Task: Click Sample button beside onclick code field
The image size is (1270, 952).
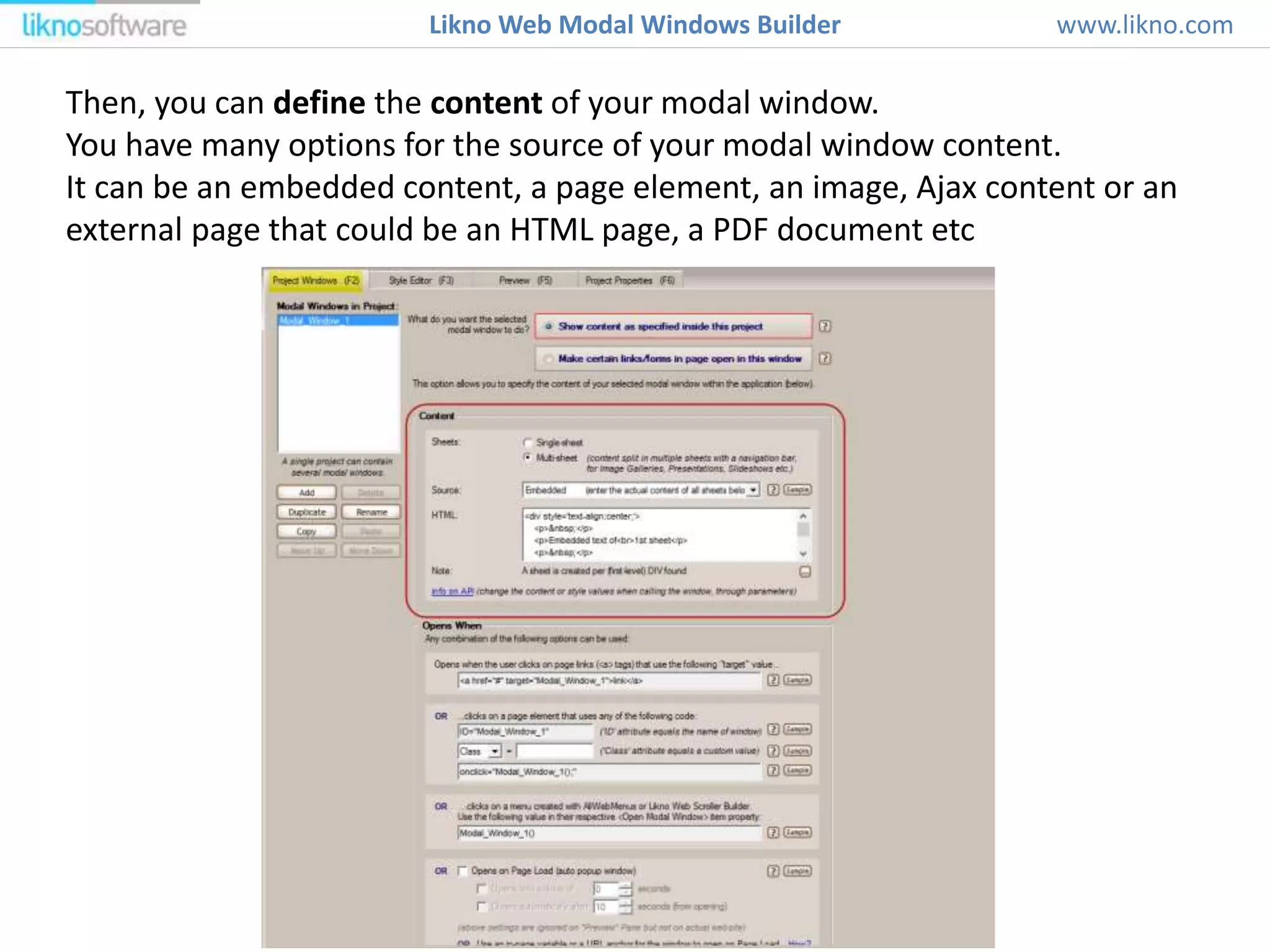Action: (x=797, y=770)
